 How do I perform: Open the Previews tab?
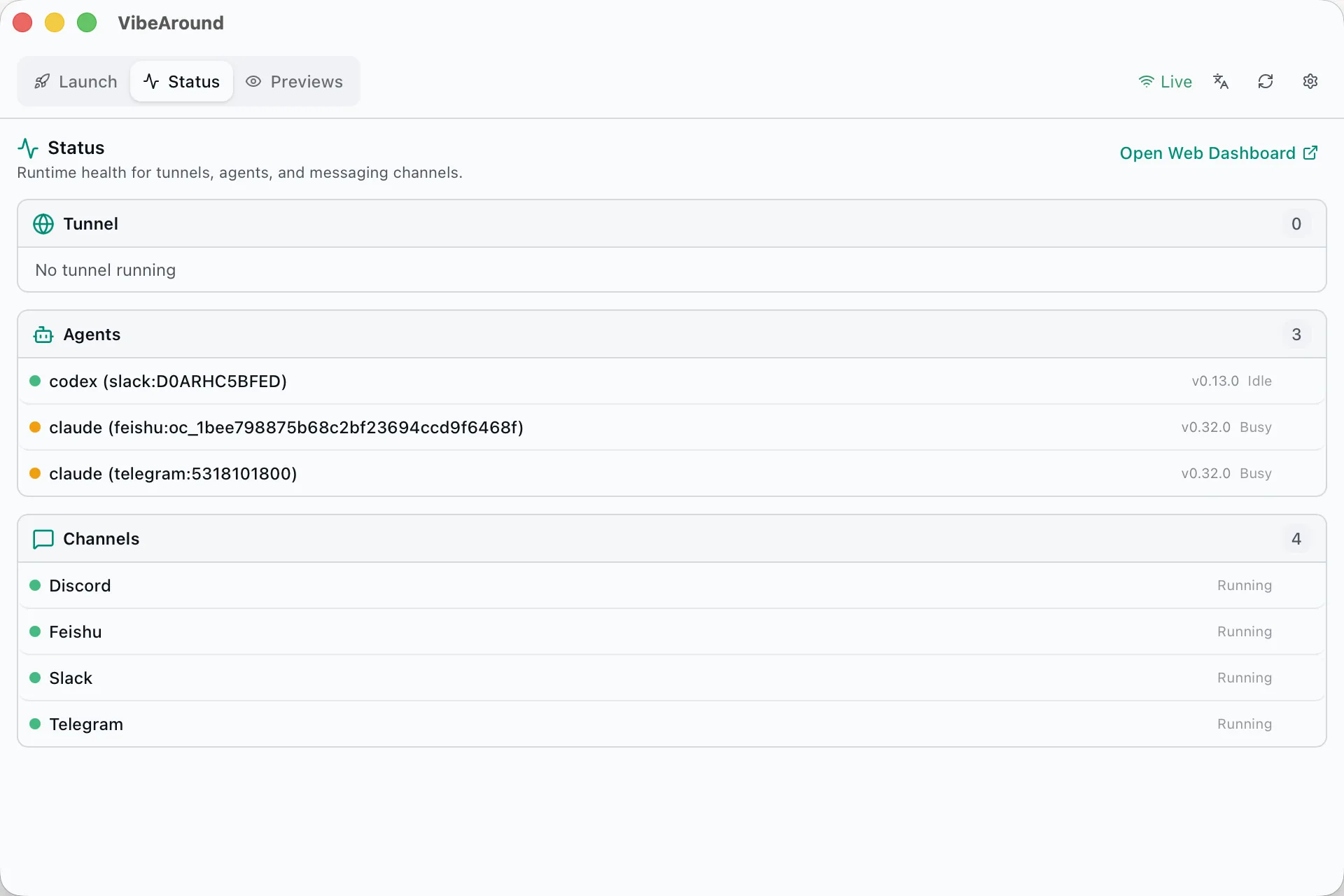[x=294, y=82]
